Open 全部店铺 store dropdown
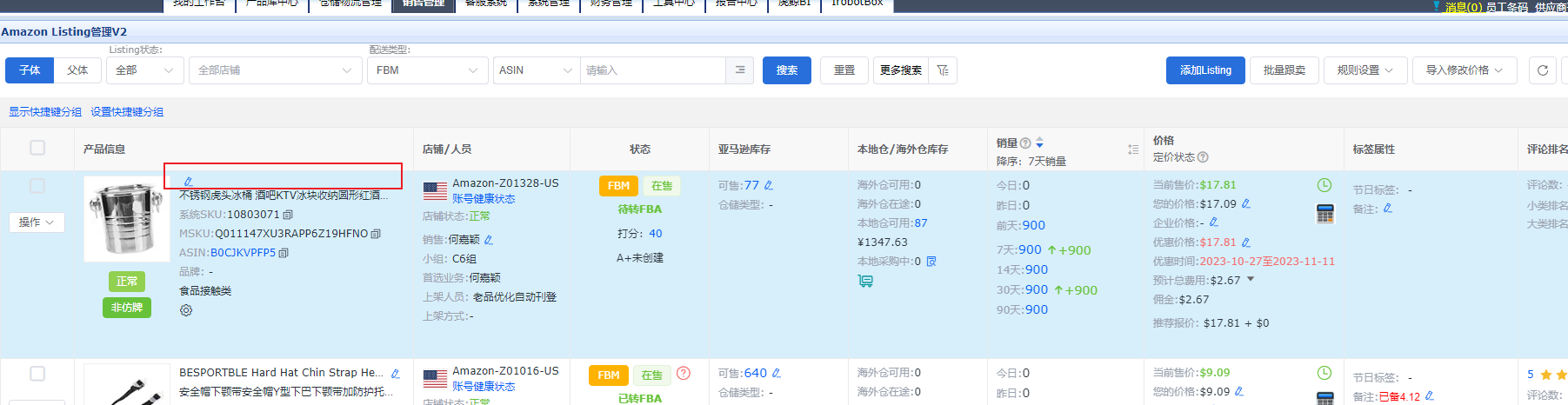The image size is (1568, 405). coord(275,70)
